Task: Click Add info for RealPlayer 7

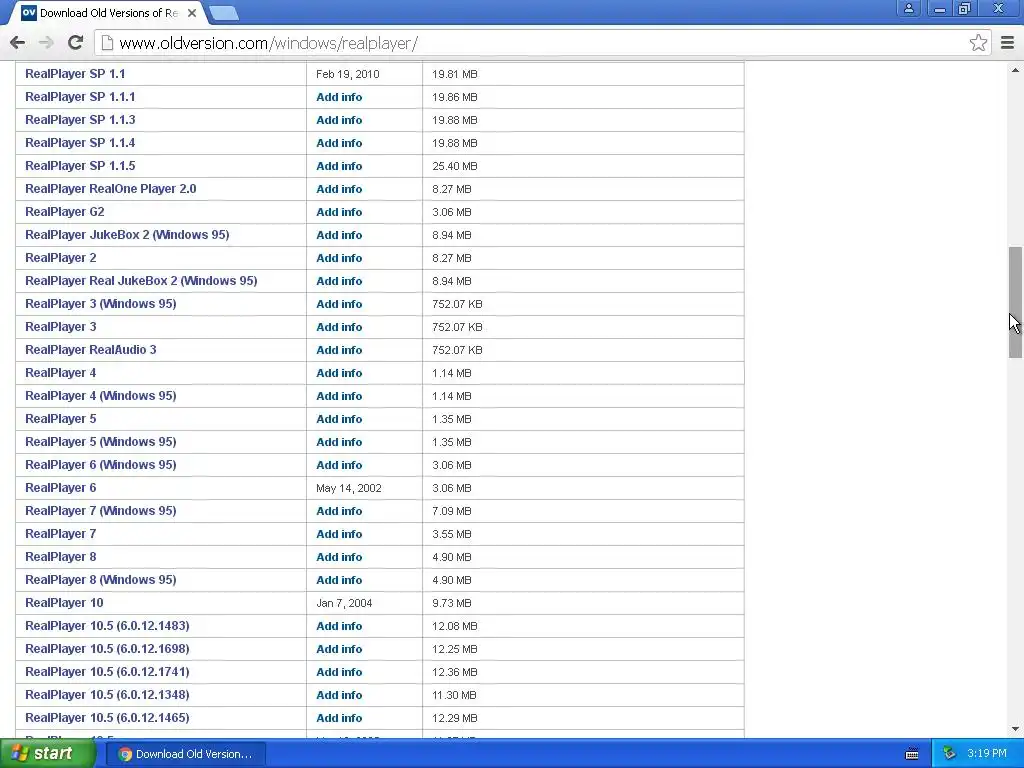Action: coord(339,534)
